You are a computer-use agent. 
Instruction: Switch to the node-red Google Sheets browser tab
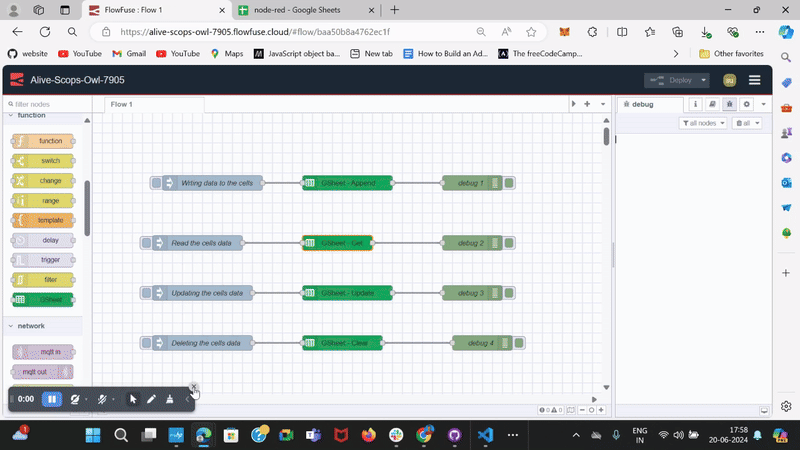pyautogui.click(x=304, y=10)
